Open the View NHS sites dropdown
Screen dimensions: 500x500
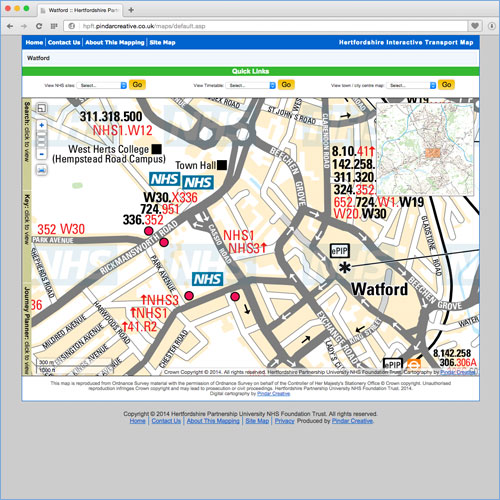(x=102, y=85)
